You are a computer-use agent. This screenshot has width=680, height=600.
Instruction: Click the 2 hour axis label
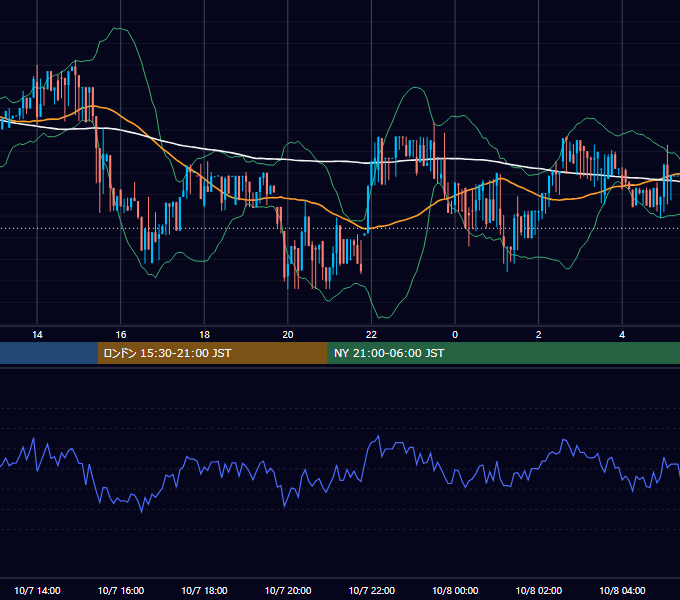tap(539, 335)
